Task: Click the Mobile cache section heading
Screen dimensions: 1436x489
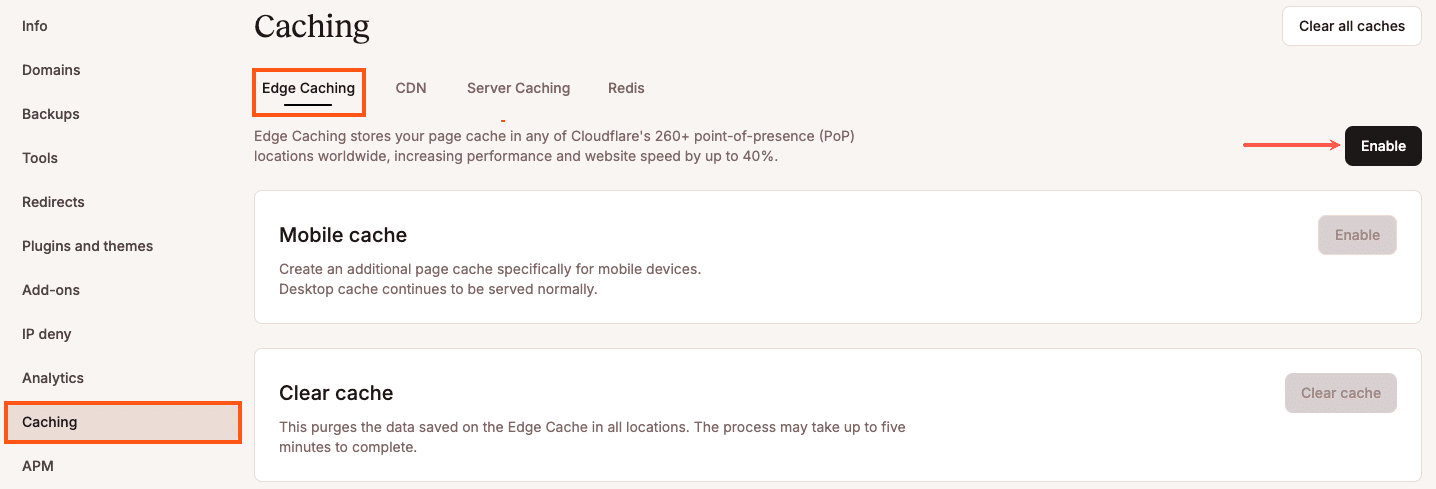Action: tap(343, 235)
